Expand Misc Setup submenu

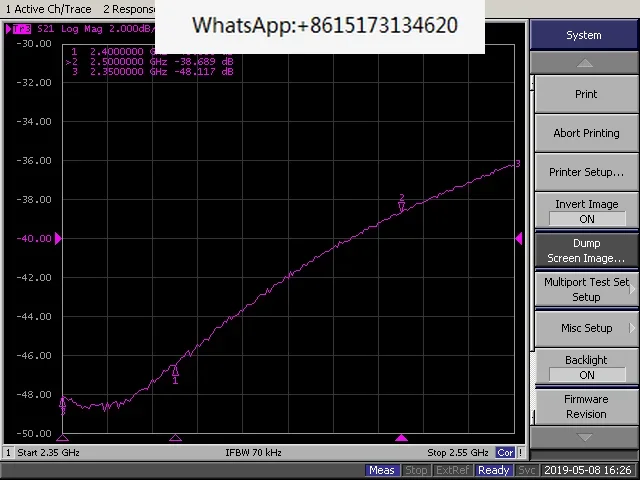tap(587, 328)
